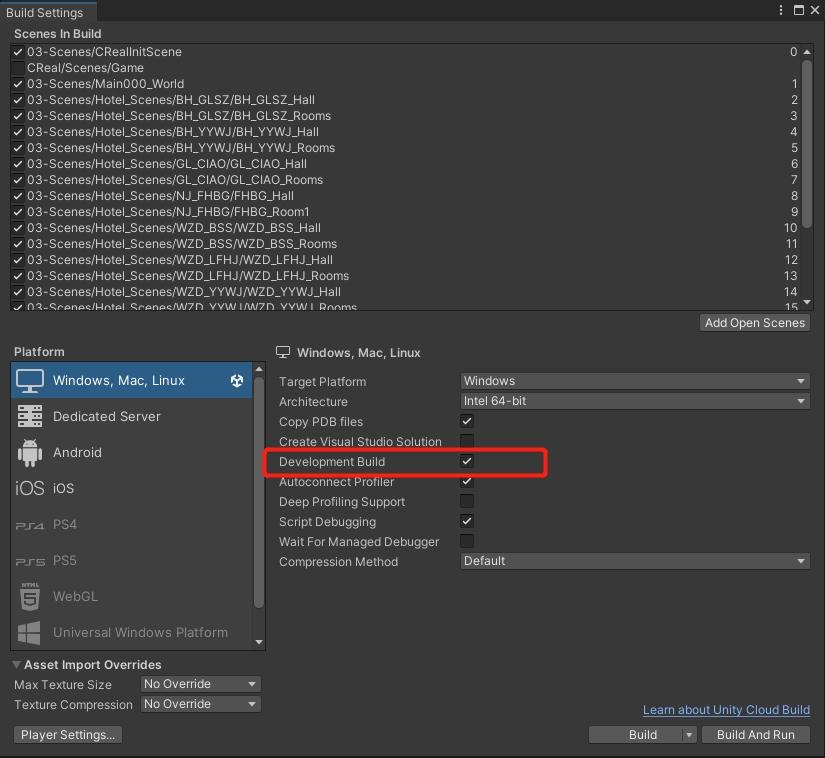Open Max Texture Size dropdown
The image size is (825, 758).
click(x=200, y=684)
